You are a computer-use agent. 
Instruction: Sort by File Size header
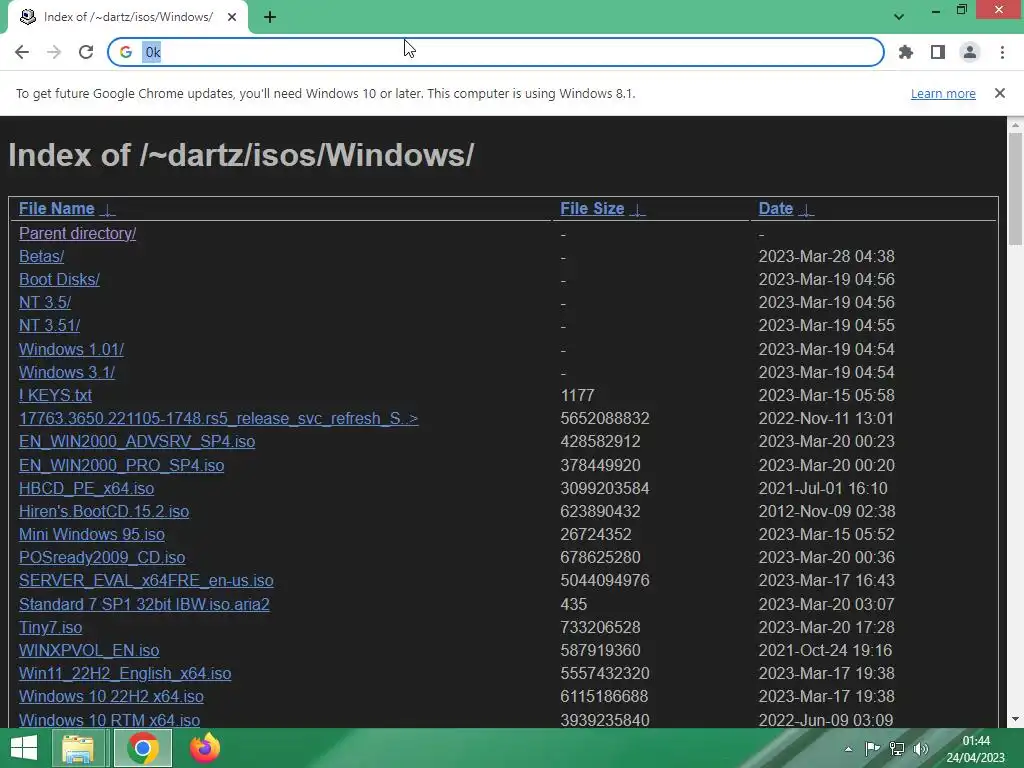pos(592,208)
